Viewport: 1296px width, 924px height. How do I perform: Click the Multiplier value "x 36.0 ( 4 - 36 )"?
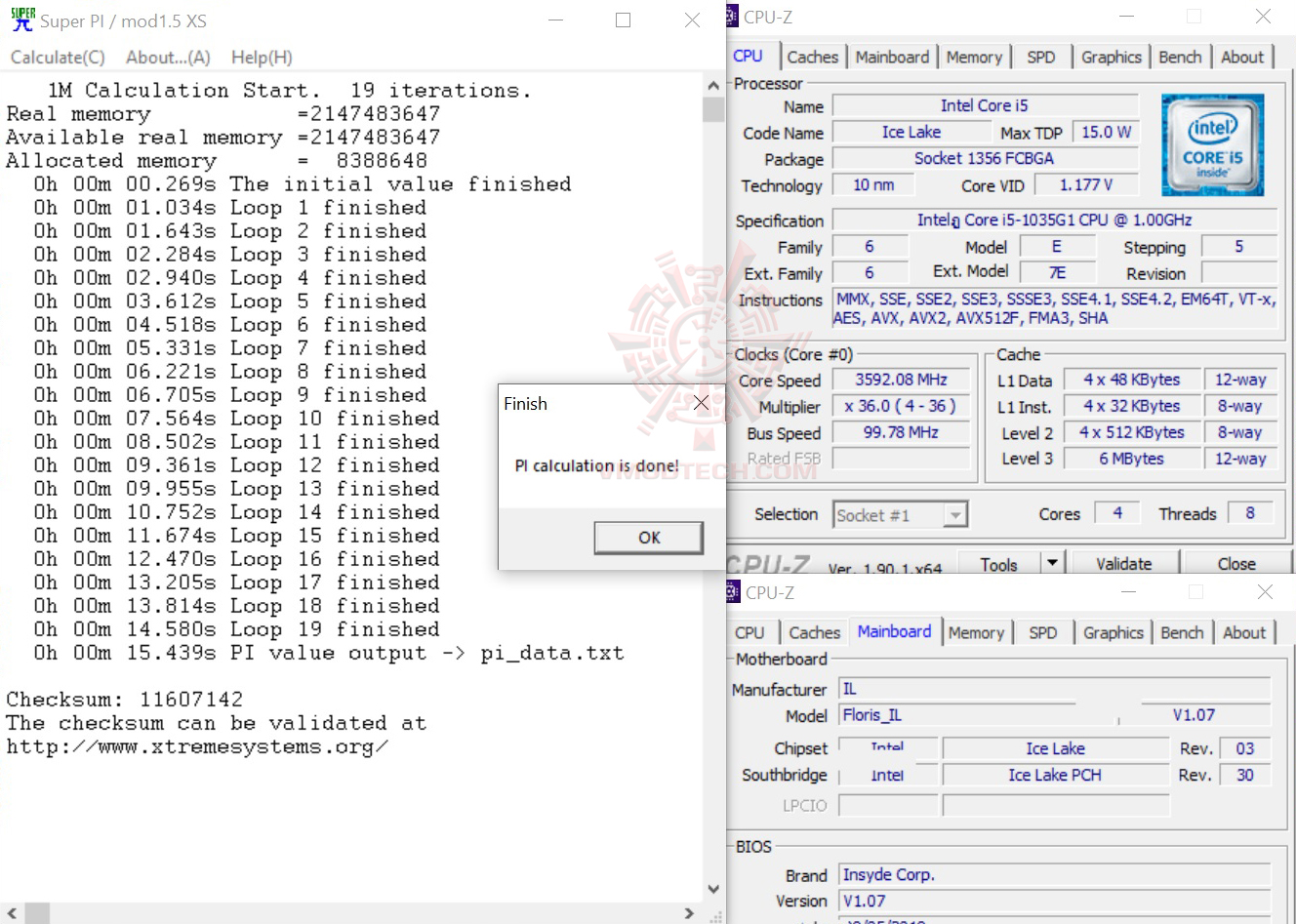tap(901, 407)
